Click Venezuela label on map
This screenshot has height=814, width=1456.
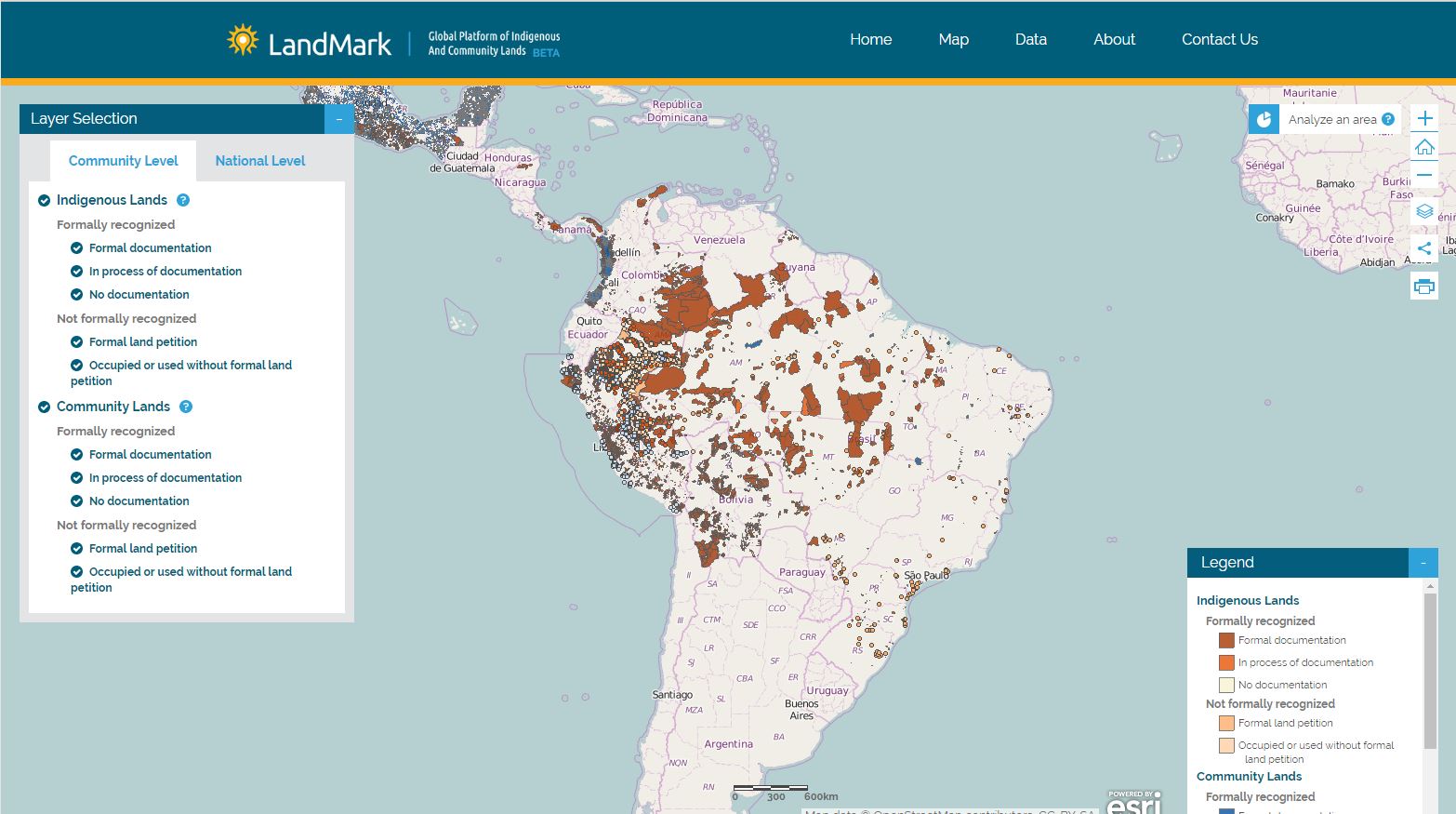click(x=720, y=240)
